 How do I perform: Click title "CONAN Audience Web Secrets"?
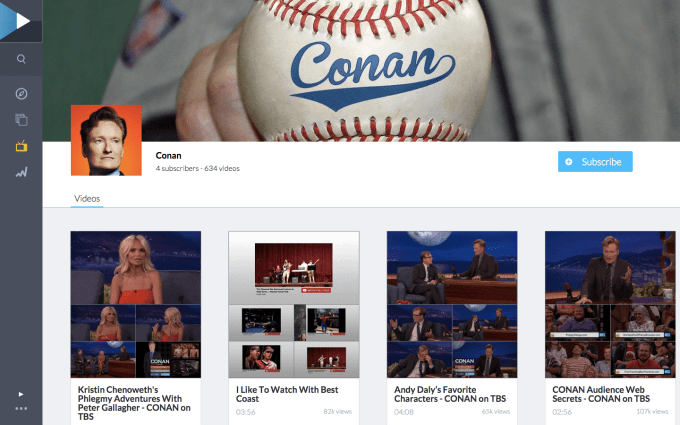[601, 394]
